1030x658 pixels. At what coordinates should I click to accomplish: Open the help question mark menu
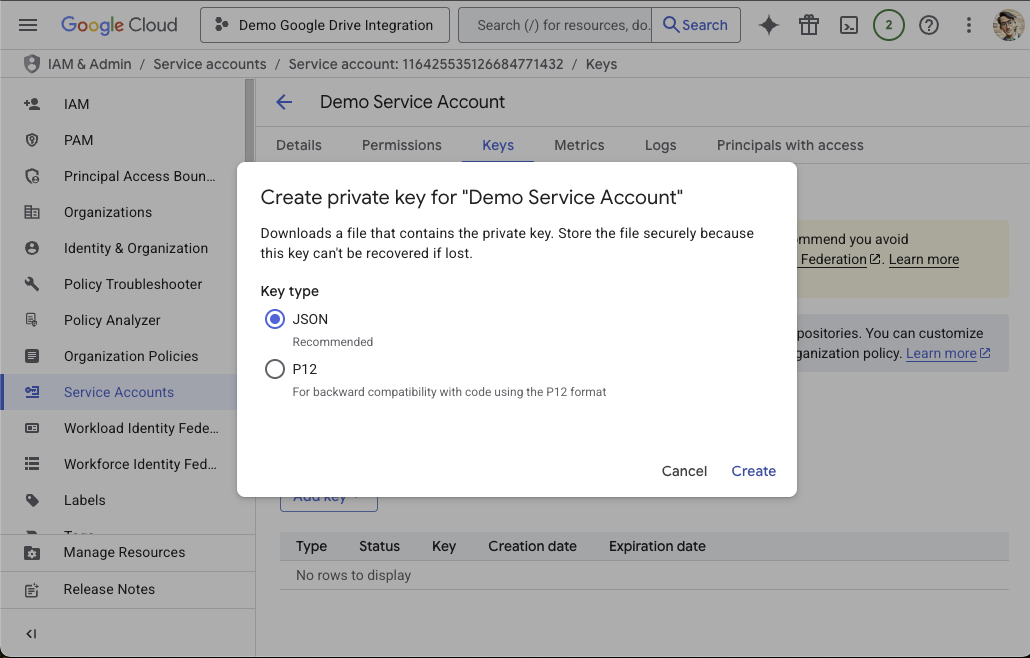(929, 26)
